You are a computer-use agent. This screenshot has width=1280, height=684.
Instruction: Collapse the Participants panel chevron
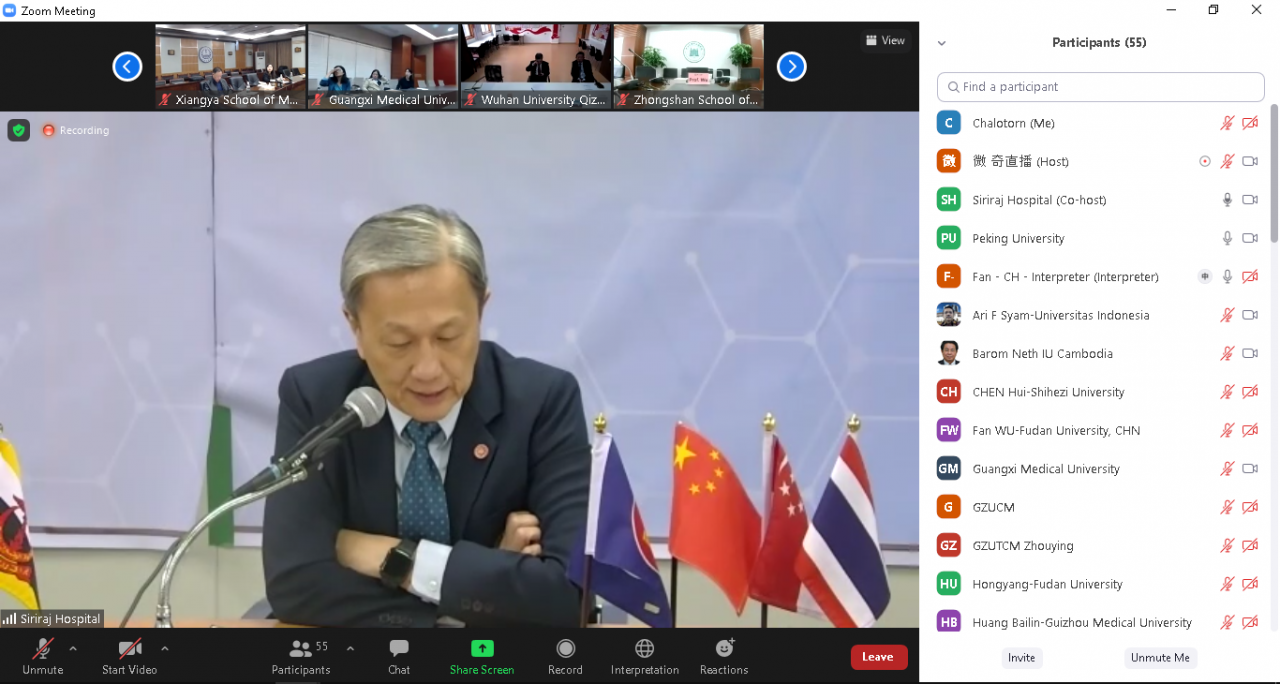(x=941, y=43)
